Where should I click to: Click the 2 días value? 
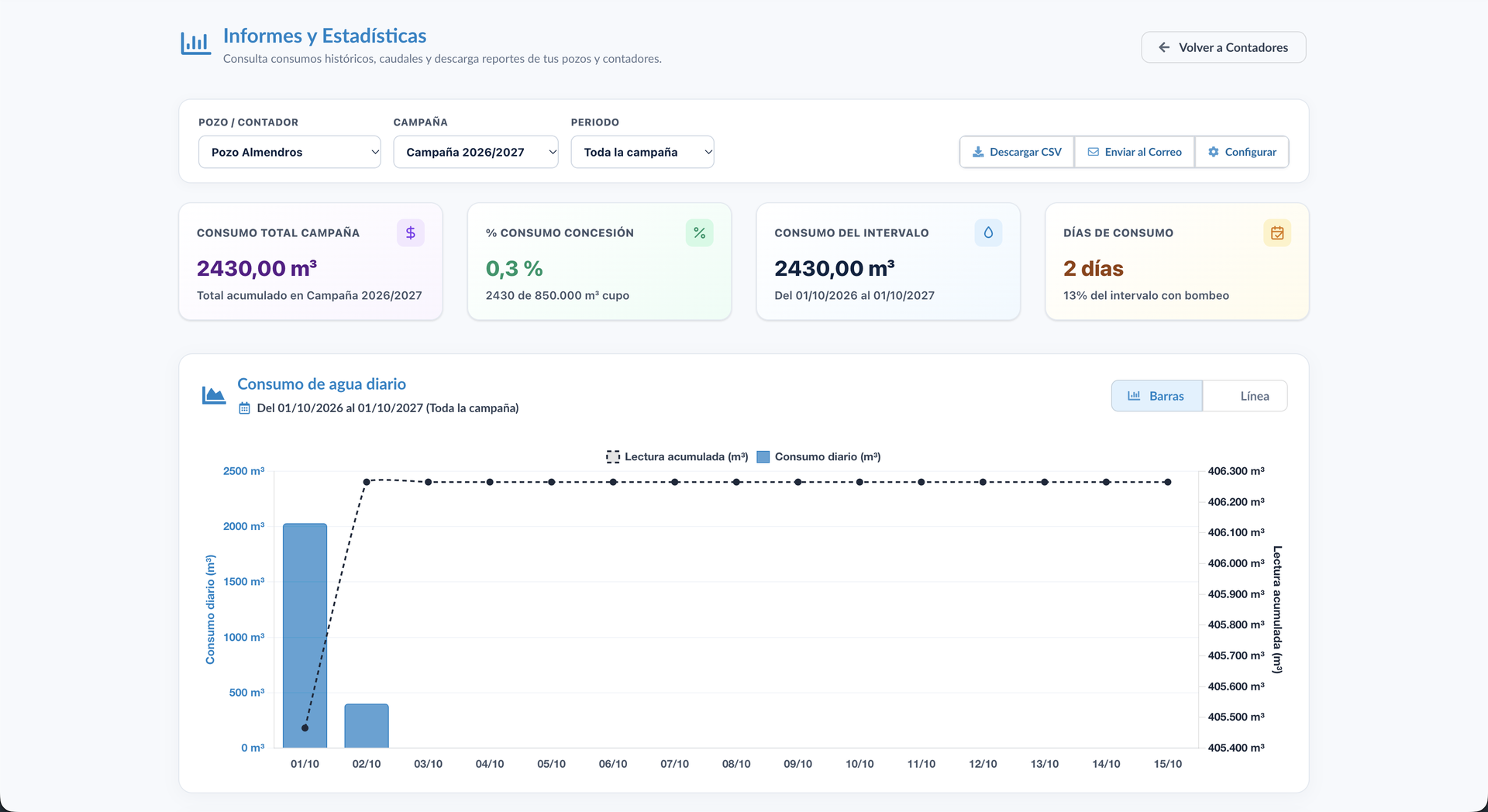pyautogui.click(x=1094, y=268)
